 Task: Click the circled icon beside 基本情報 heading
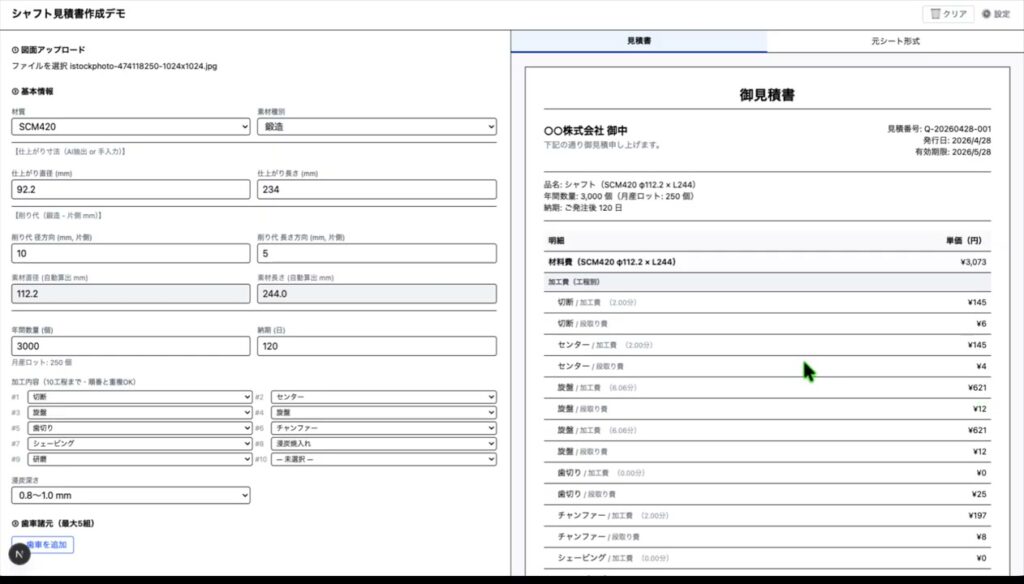[15, 91]
